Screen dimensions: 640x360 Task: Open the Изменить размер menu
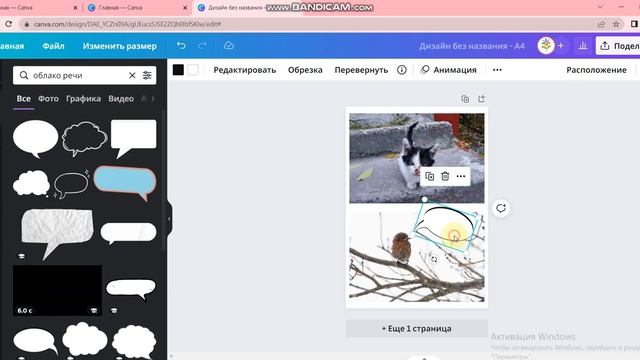120,46
